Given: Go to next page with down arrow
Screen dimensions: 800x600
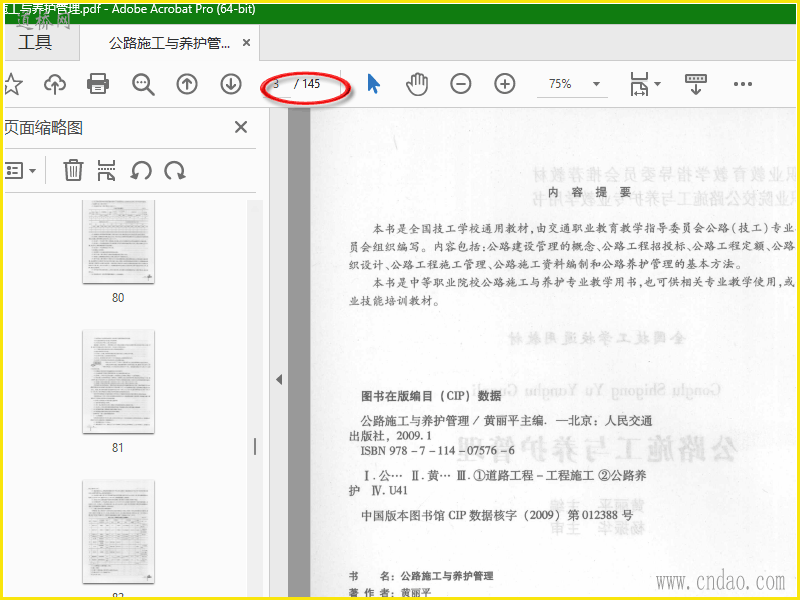Looking at the screenshot, I should (x=231, y=84).
